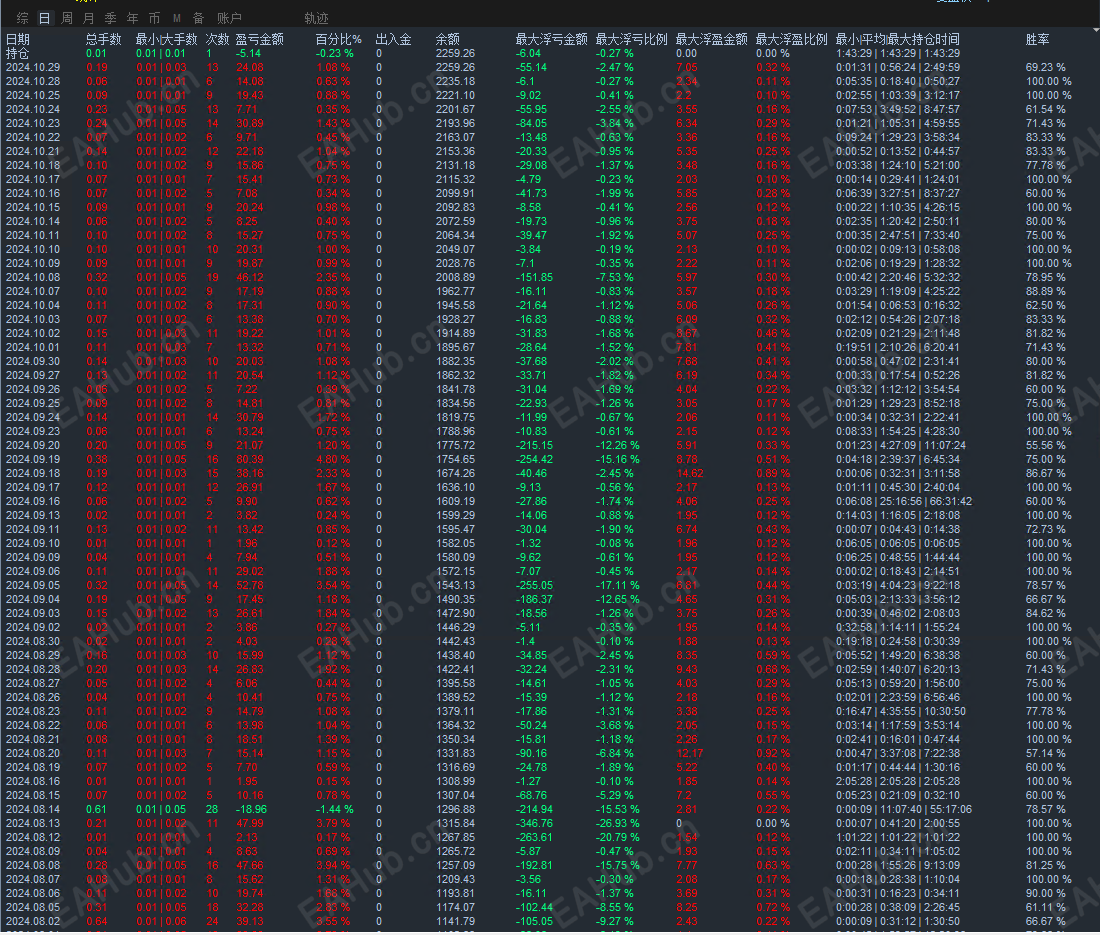
Task: Click the 最大浮亏金额 column header
Action: 551,39
